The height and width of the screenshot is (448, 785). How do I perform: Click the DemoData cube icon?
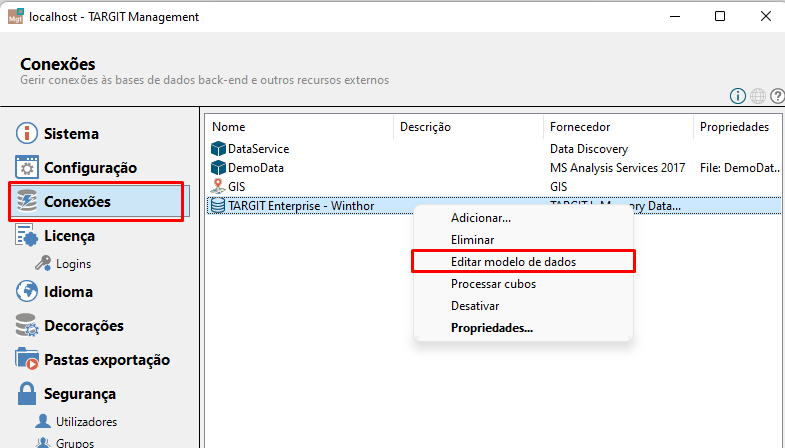(x=218, y=168)
